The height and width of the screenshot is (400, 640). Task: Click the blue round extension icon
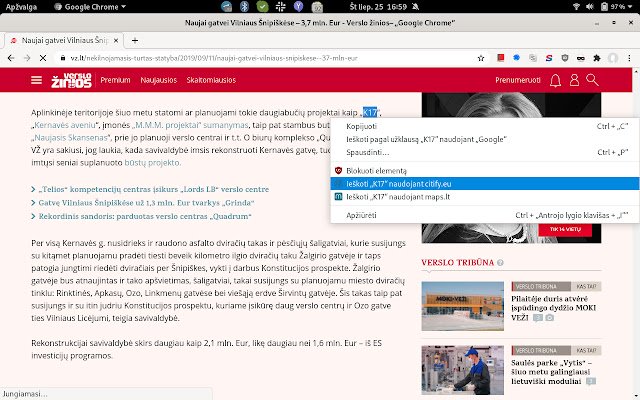(516, 58)
